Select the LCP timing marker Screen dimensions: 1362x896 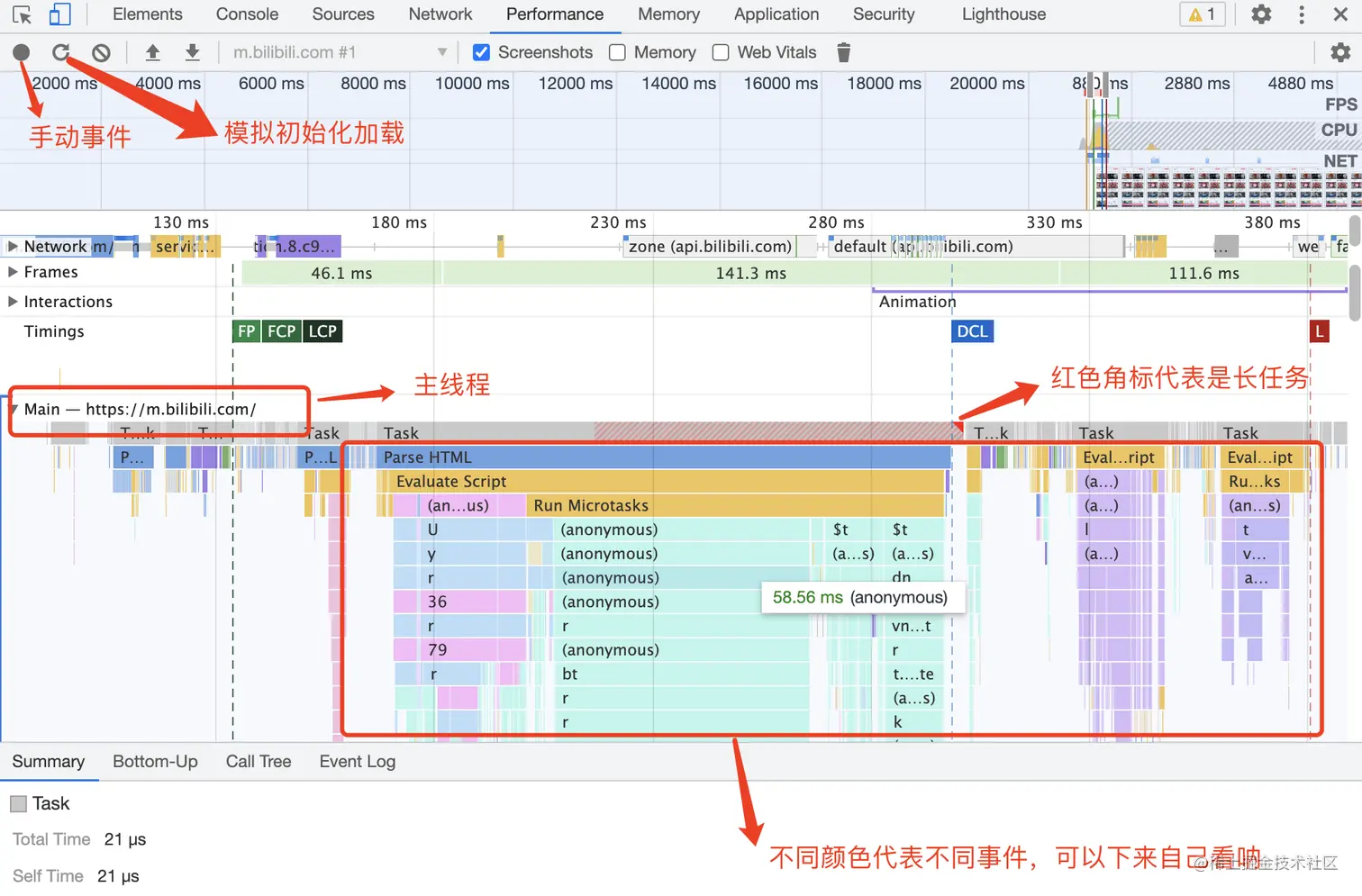(x=322, y=331)
